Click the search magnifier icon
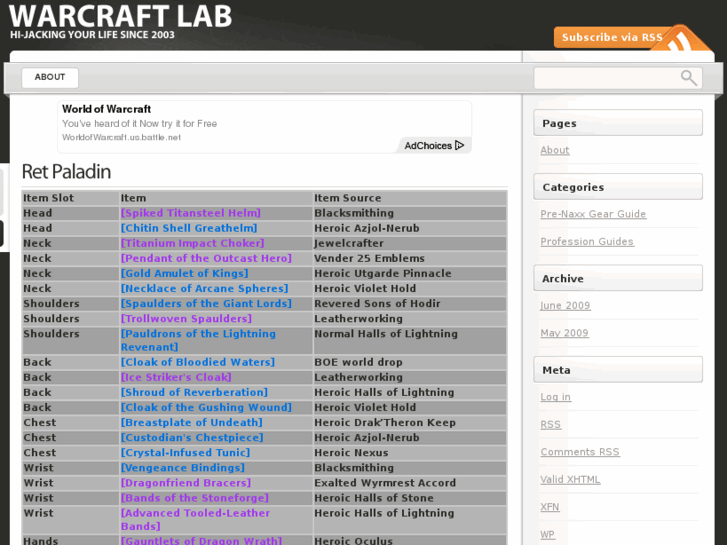The width and height of the screenshot is (727, 545). click(689, 77)
